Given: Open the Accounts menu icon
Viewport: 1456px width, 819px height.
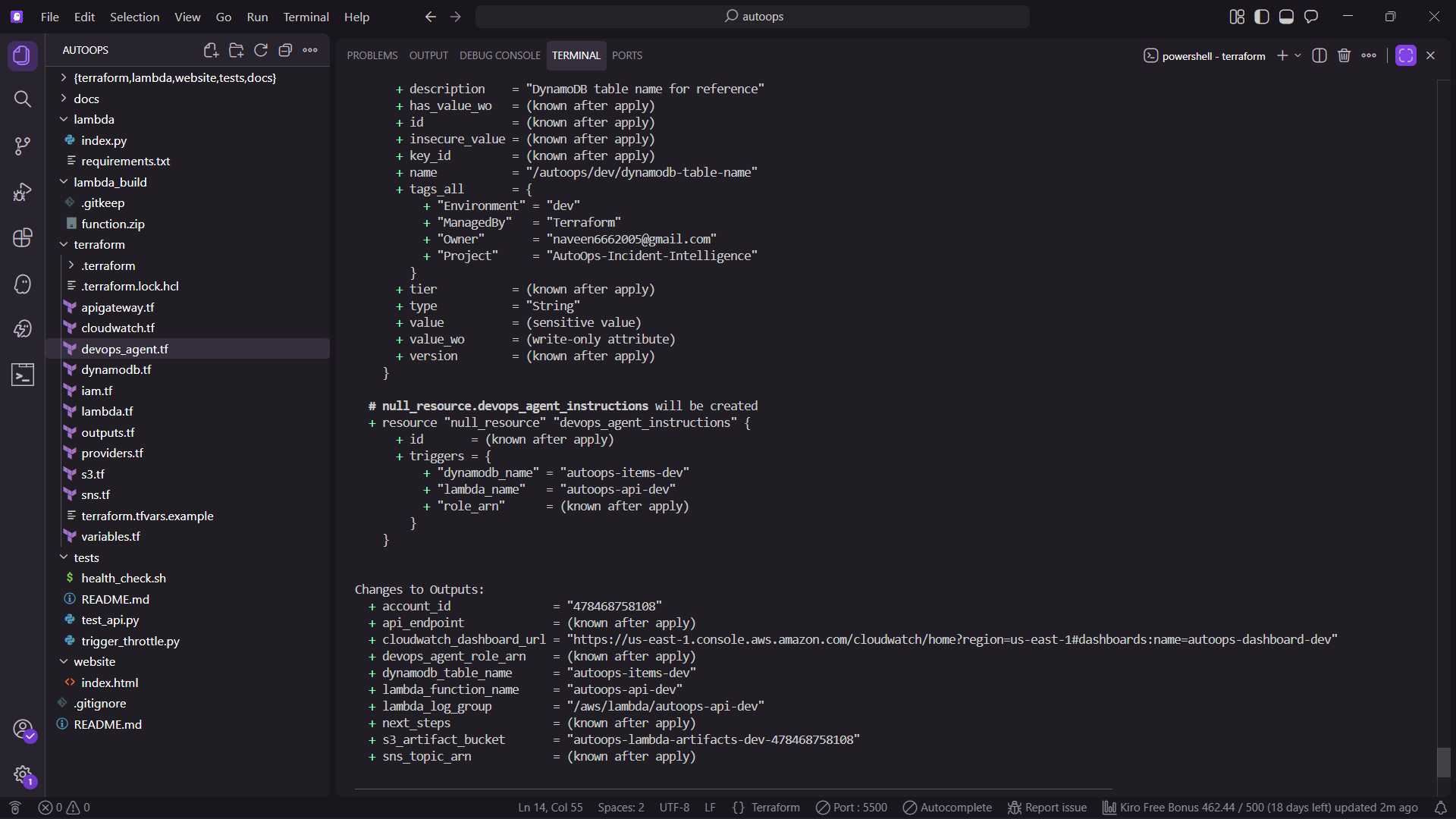Looking at the screenshot, I should 23,730.
